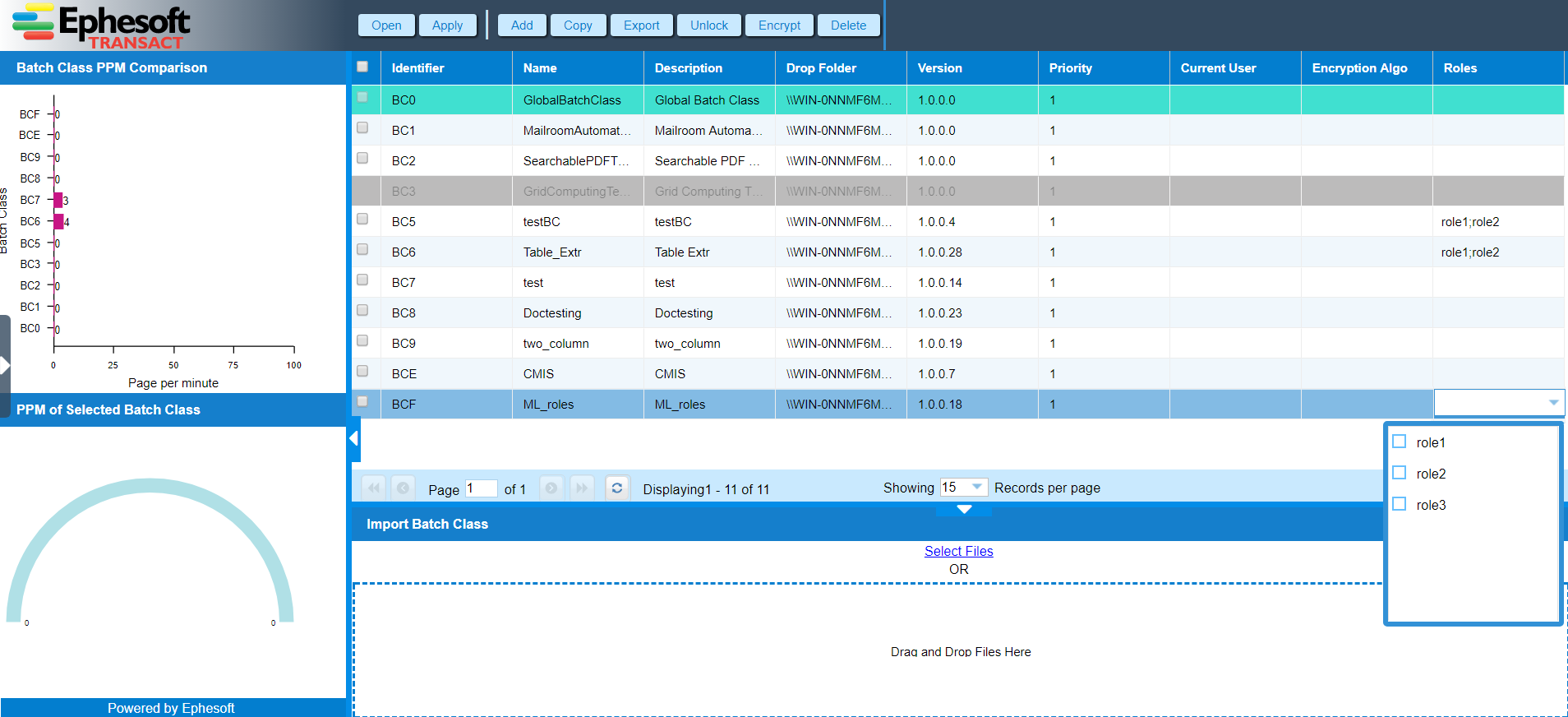Viewport: 1568px width, 717px height.
Task: Expand the side tab at far left edge
Action: pos(5,364)
